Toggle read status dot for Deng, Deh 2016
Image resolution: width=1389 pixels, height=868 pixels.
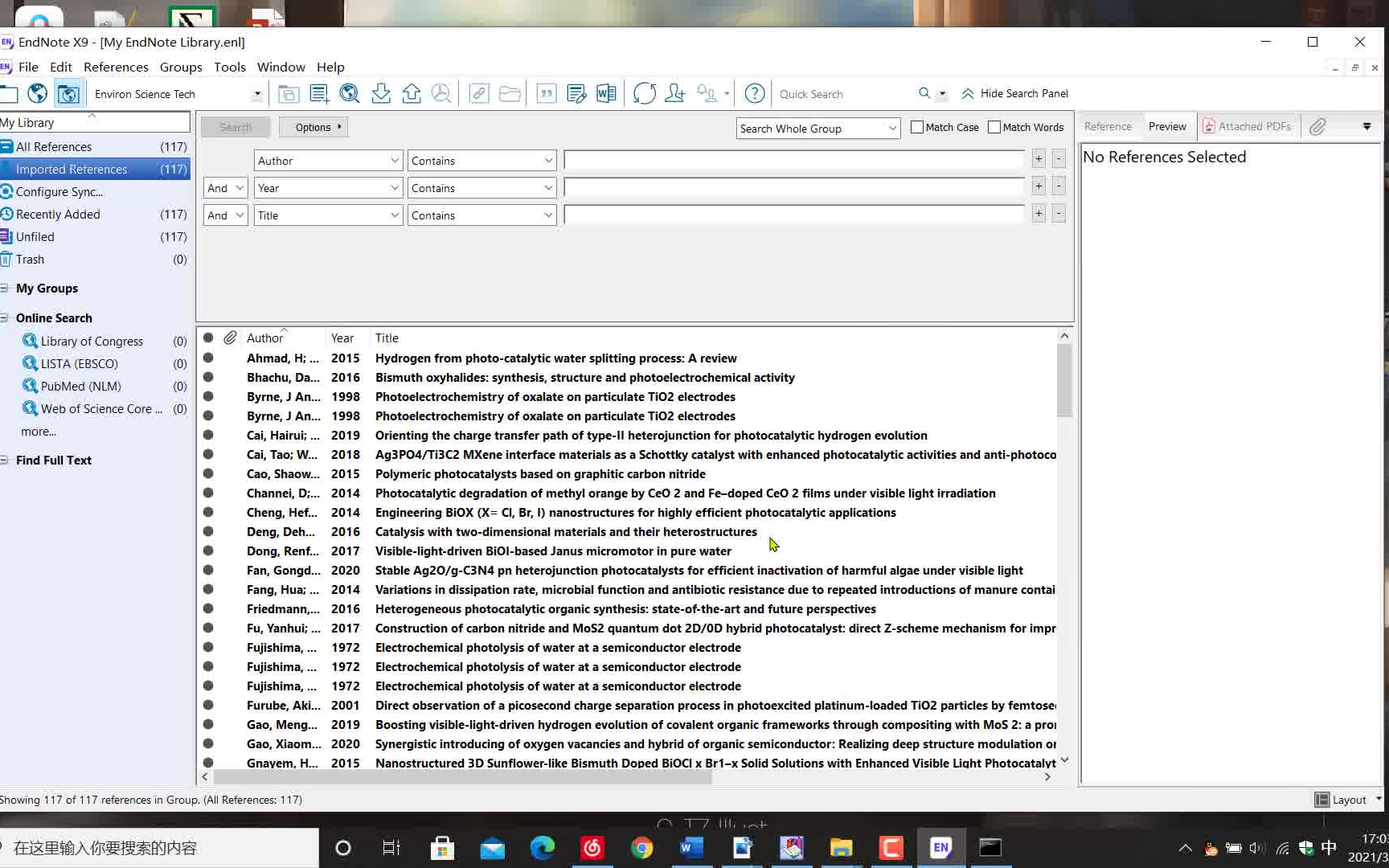click(208, 531)
